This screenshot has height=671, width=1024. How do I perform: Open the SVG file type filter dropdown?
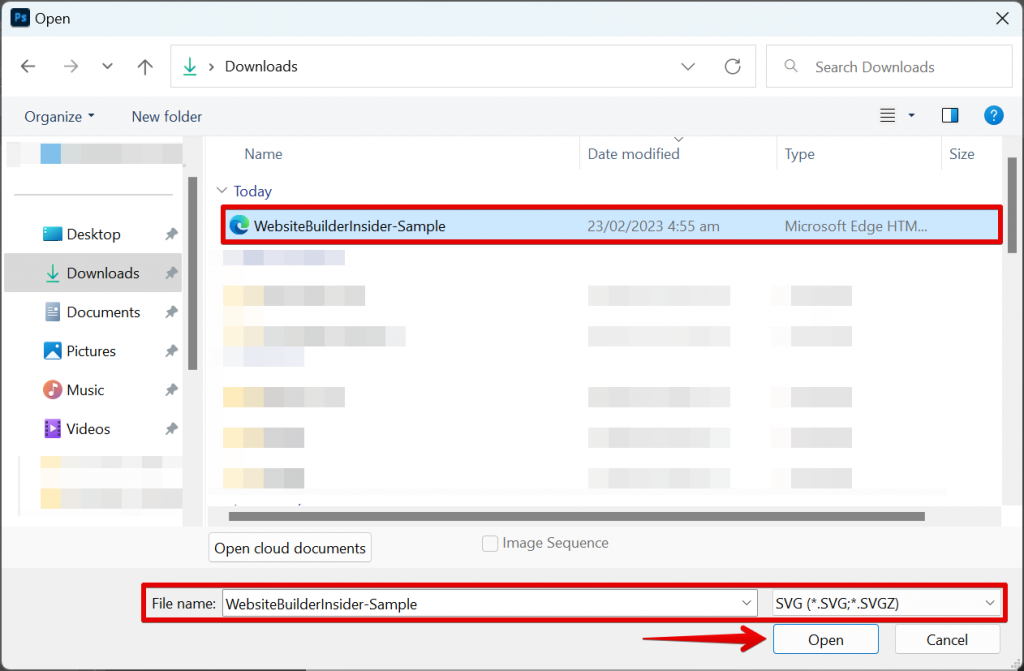tap(886, 603)
